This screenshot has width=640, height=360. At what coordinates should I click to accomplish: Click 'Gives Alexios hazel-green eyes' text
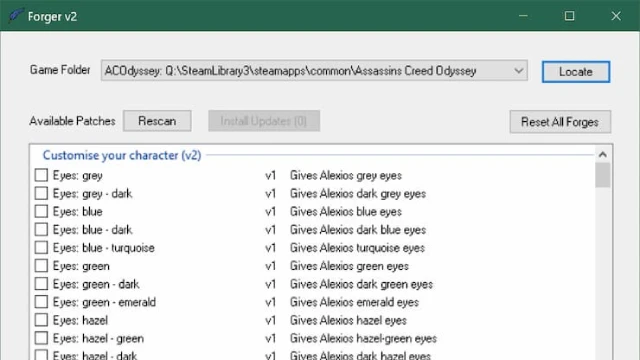[363, 338]
